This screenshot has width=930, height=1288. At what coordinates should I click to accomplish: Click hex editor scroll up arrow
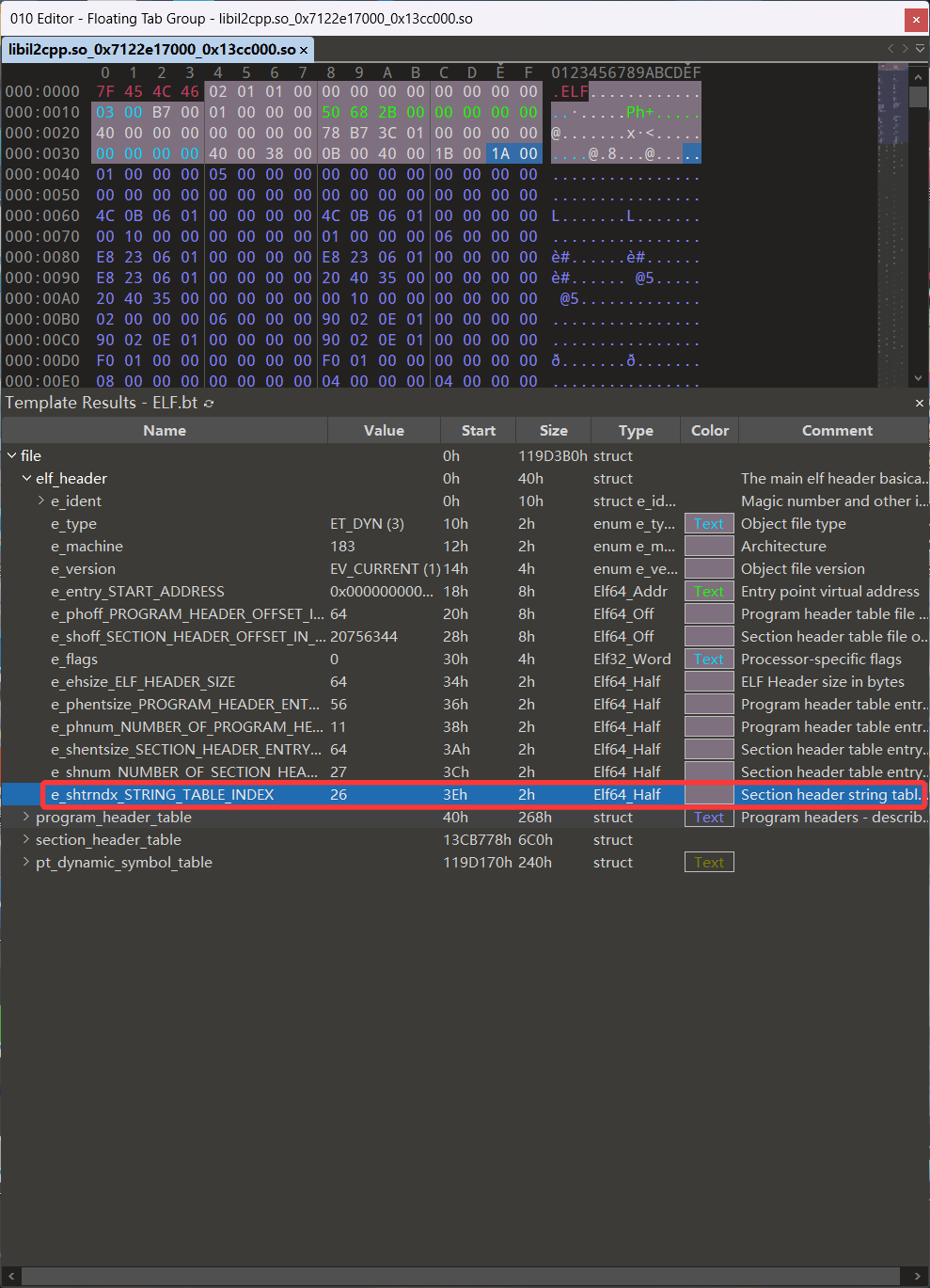(x=919, y=76)
